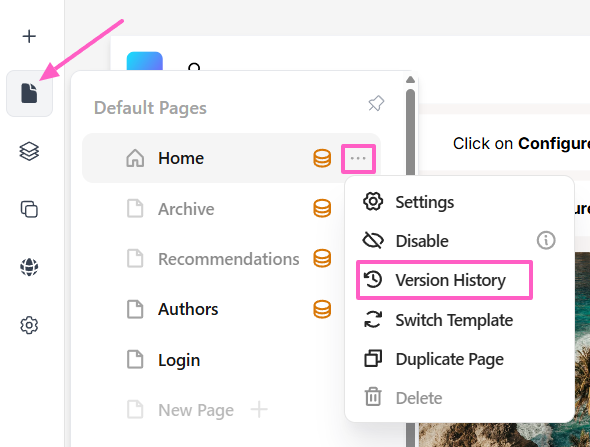
Task: Click the plus add icon in sidebar
Action: pos(29,36)
